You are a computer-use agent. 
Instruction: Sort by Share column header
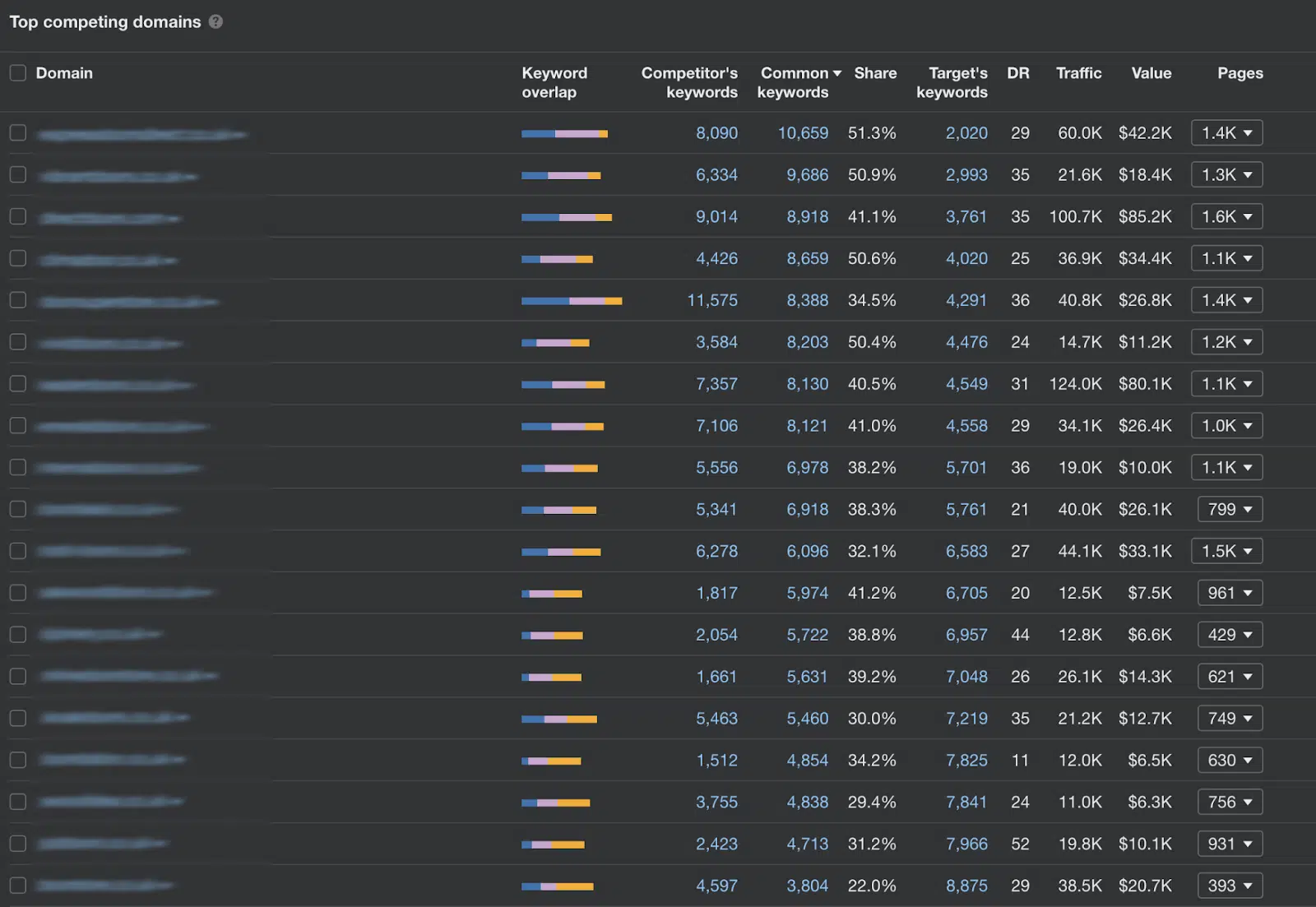pos(875,73)
